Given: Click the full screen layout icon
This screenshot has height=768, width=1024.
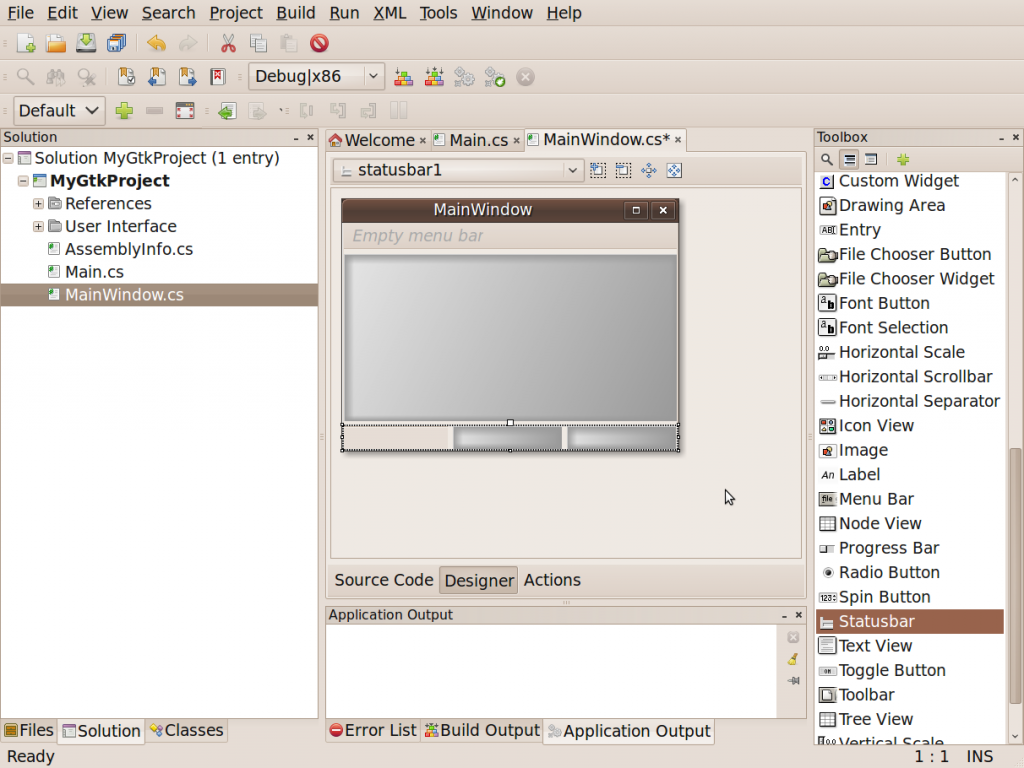Looking at the screenshot, I should click(185, 110).
